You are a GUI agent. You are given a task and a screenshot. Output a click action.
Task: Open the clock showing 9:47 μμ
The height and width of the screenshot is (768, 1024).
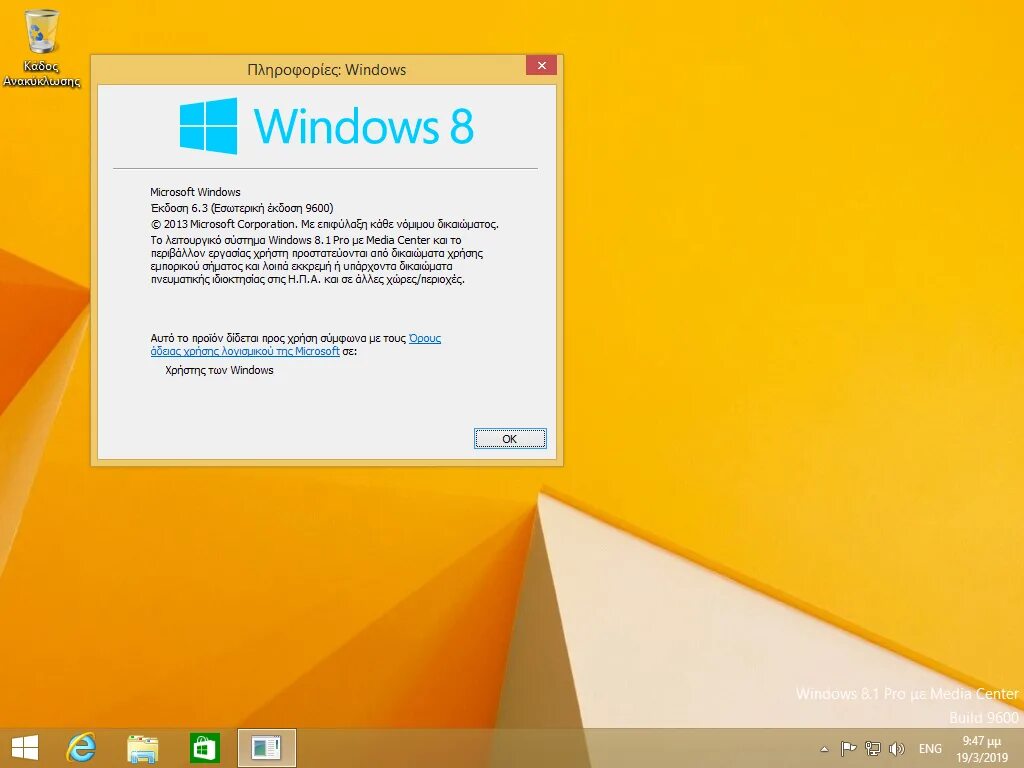click(x=982, y=749)
